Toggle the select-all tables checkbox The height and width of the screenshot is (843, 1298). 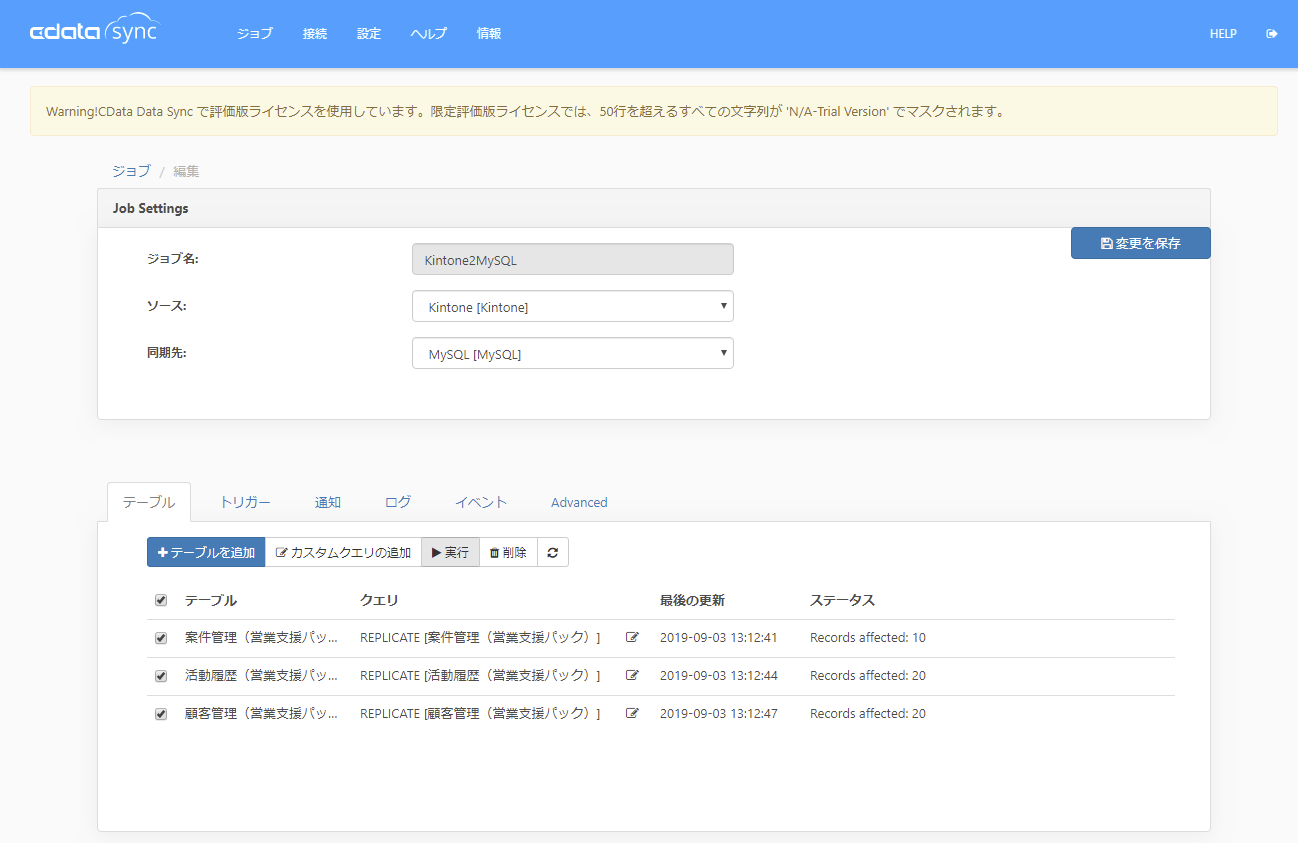pyautogui.click(x=161, y=600)
